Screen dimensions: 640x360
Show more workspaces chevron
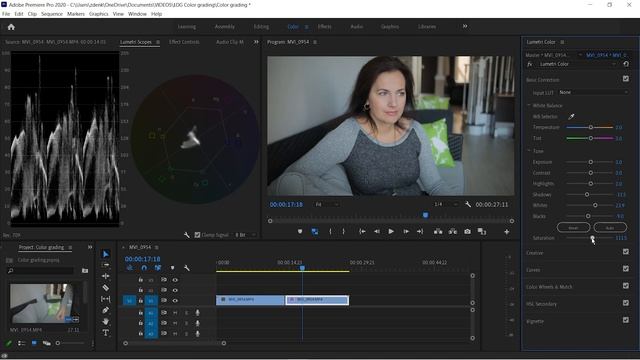[464, 27]
